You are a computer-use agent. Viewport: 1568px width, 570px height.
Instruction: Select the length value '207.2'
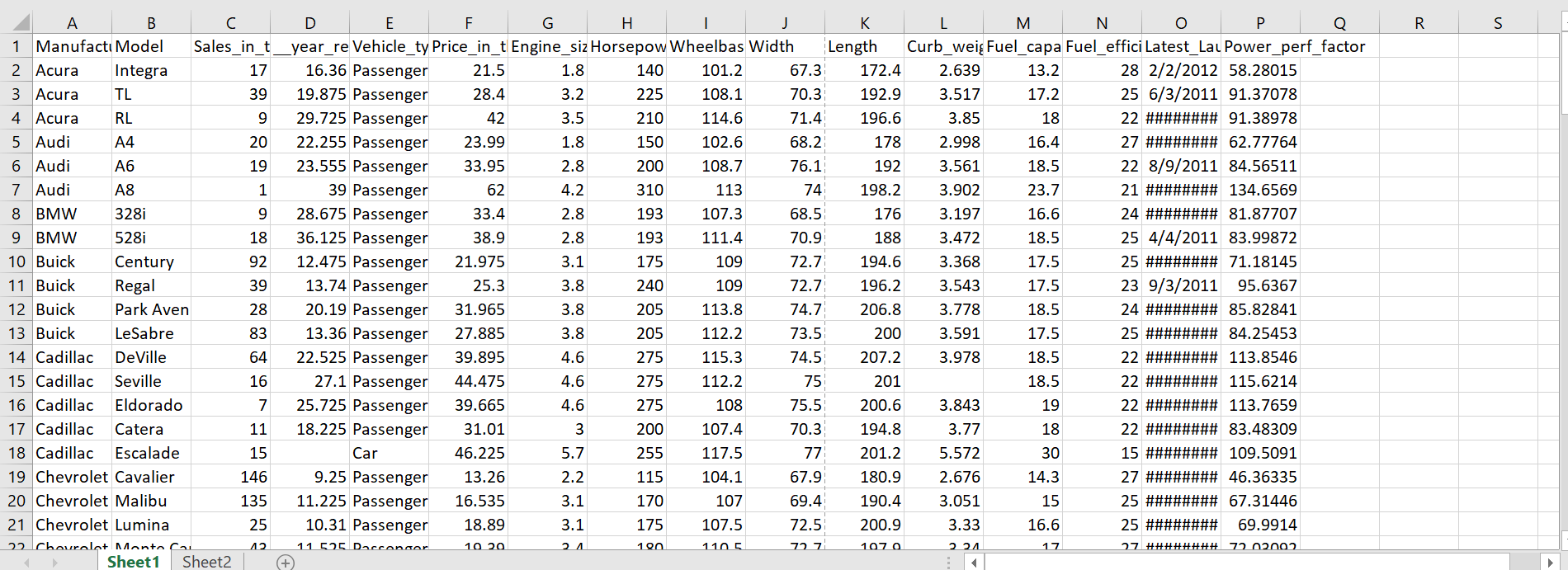864,357
